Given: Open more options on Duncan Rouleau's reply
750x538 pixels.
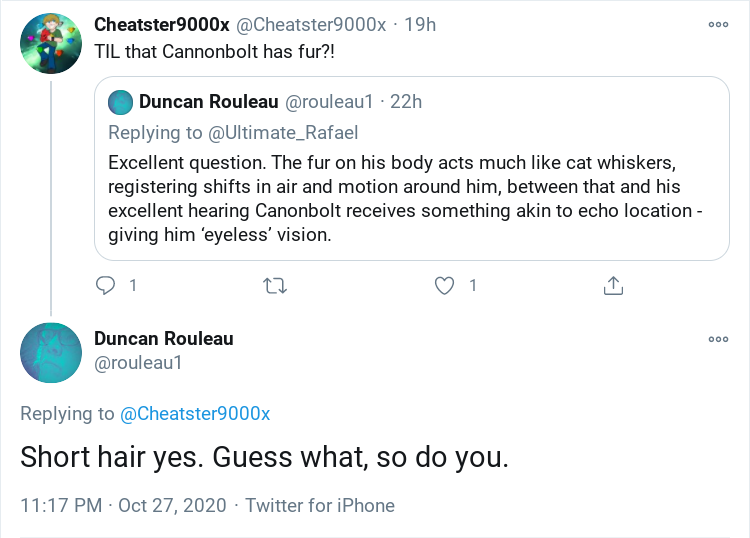Looking at the screenshot, I should point(718,339).
